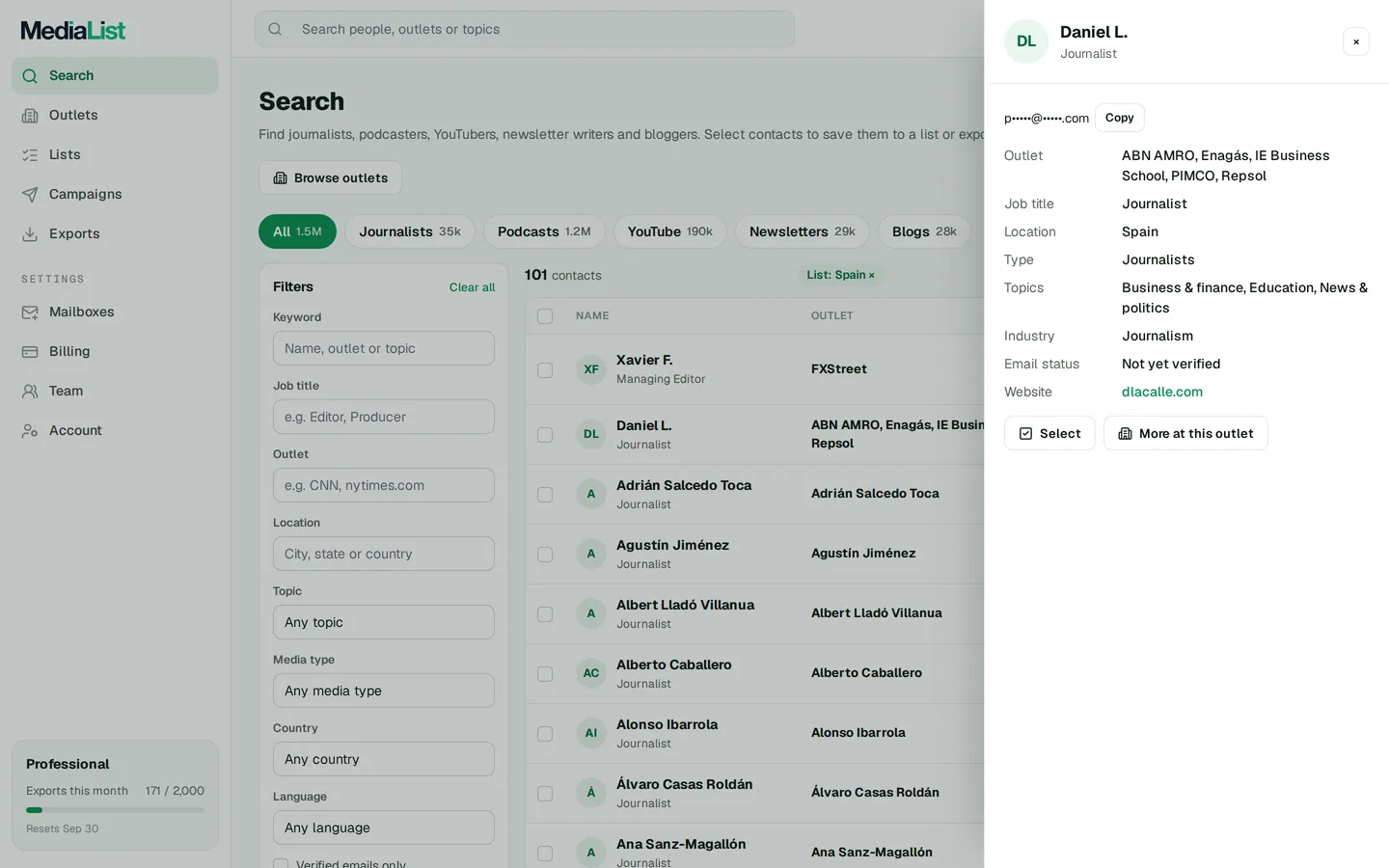This screenshot has width=1389, height=868.
Task: Go to Campaigns in sidebar
Action: click(x=115, y=194)
